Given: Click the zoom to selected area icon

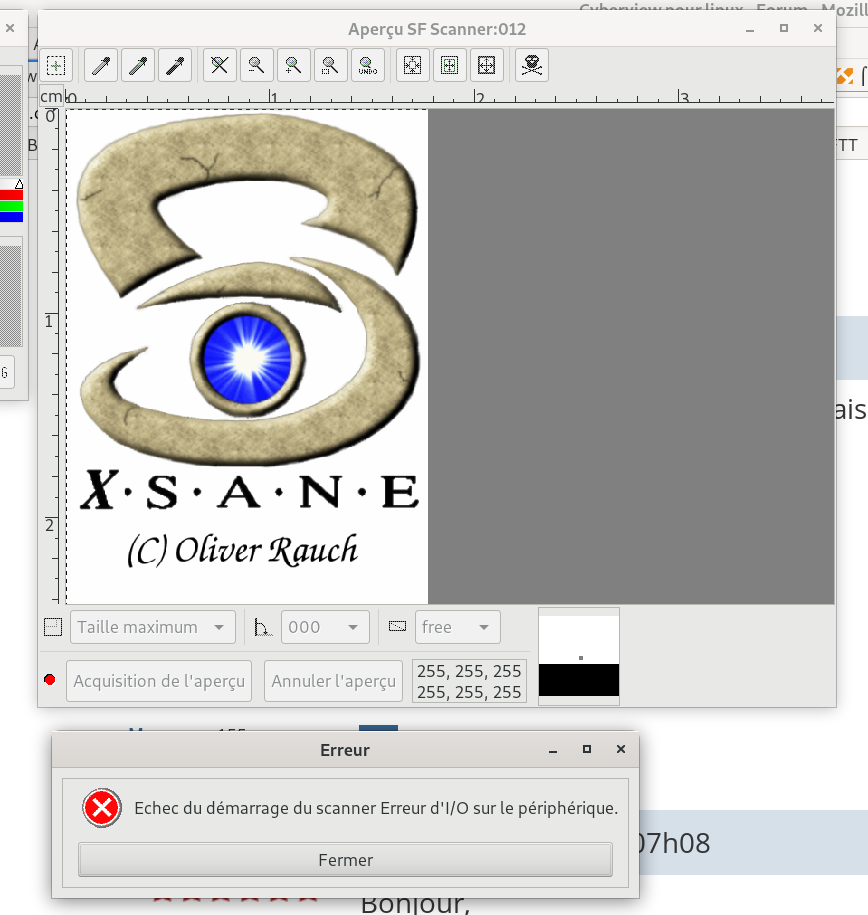Looking at the screenshot, I should tap(330, 65).
